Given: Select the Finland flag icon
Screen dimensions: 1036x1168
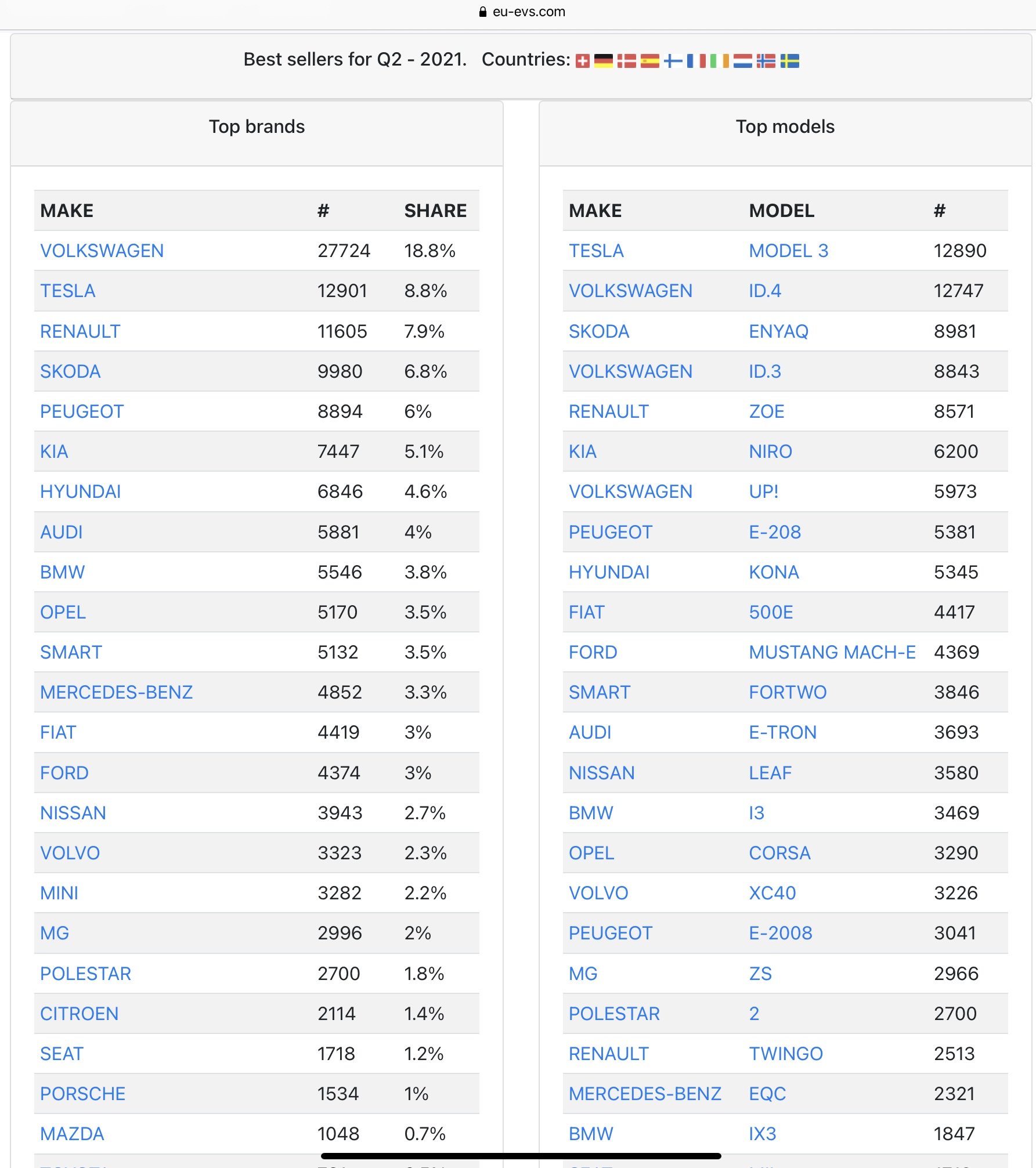Looking at the screenshot, I should point(673,61).
